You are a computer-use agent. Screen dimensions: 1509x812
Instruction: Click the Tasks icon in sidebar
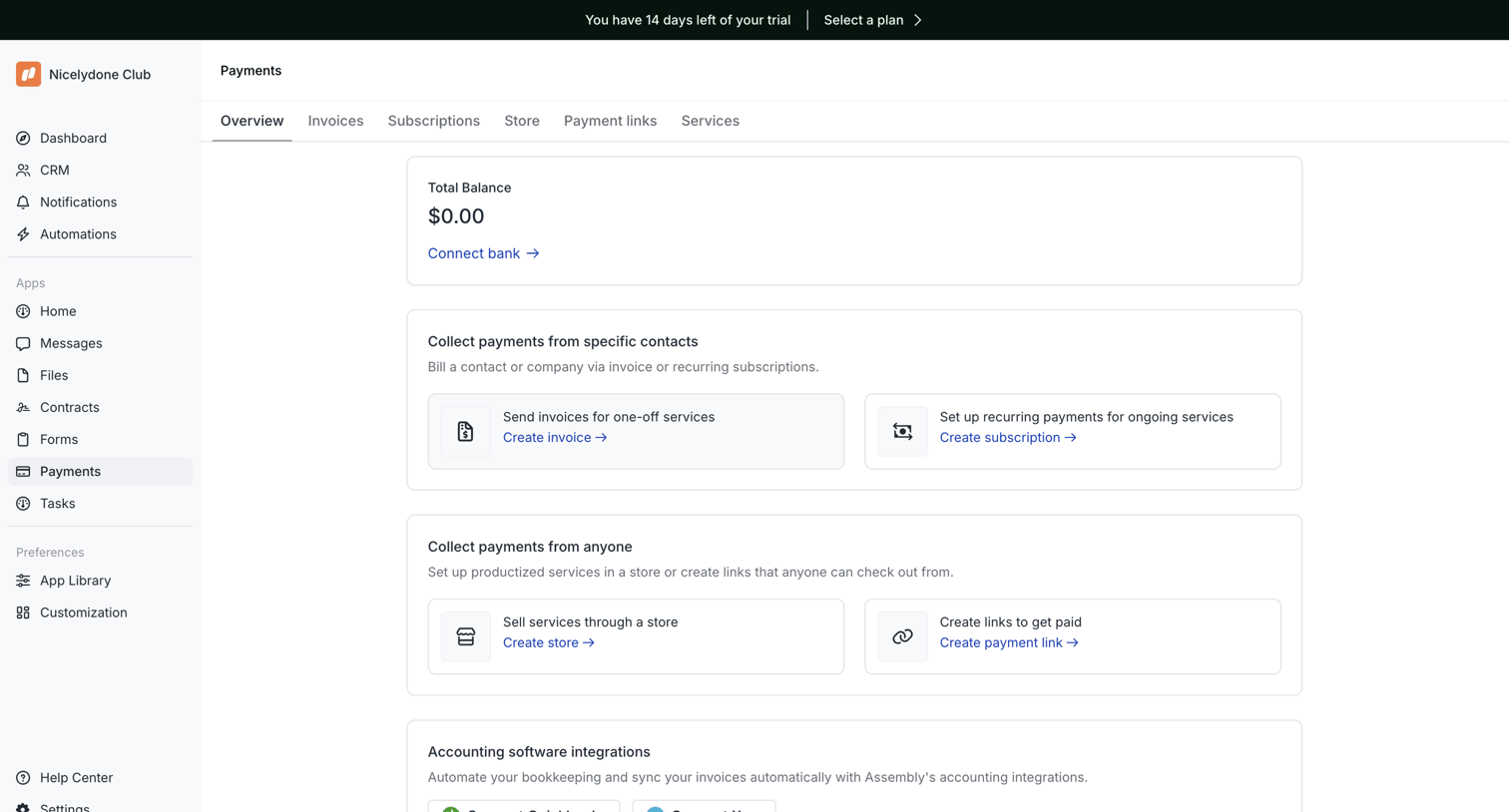23,503
